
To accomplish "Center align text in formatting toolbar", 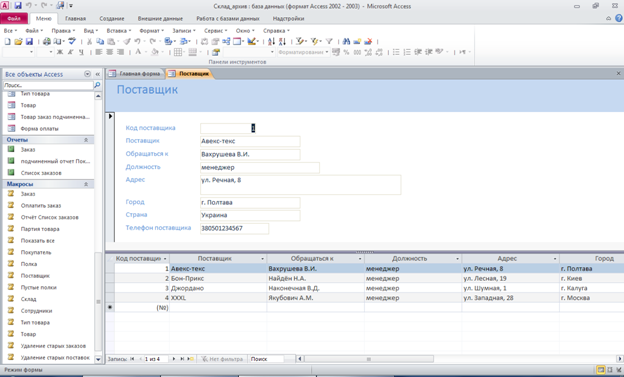I will click(109, 52).
